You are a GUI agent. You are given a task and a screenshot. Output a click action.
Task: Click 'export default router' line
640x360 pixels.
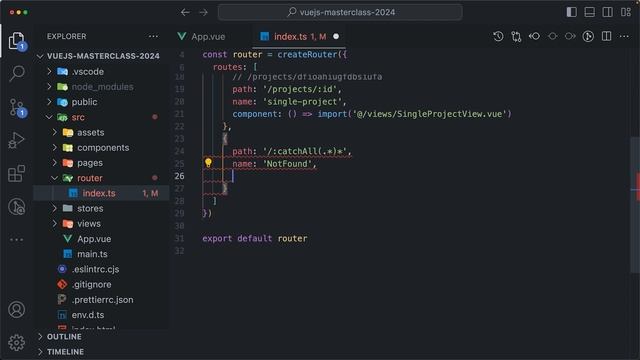255,238
